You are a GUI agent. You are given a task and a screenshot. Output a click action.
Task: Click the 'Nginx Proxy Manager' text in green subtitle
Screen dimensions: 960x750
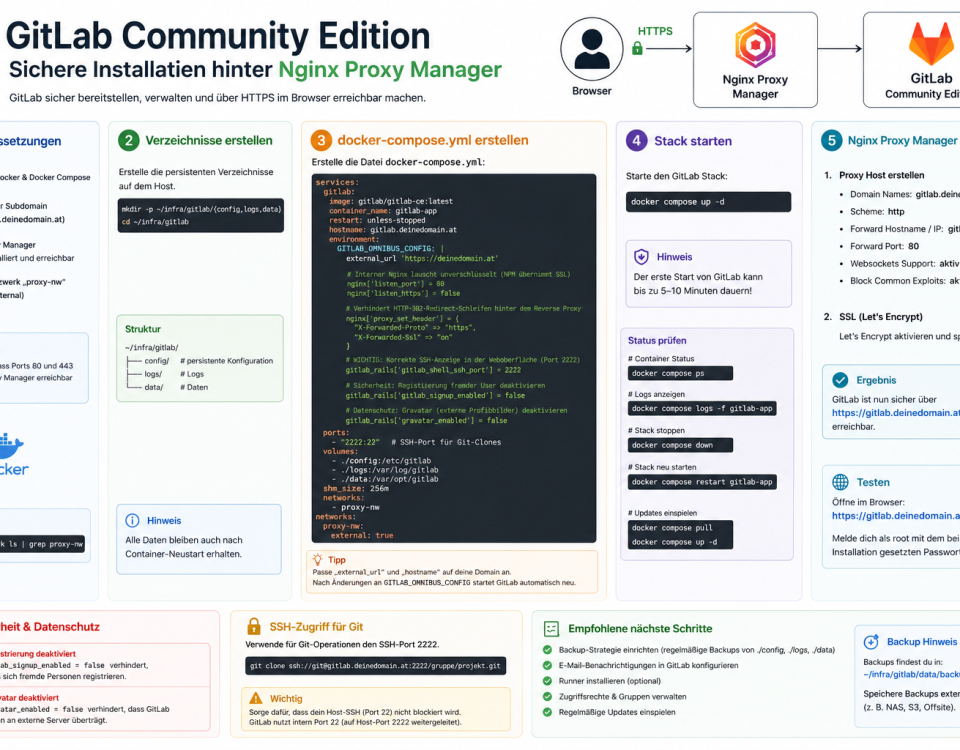pyautogui.click(x=390, y=70)
